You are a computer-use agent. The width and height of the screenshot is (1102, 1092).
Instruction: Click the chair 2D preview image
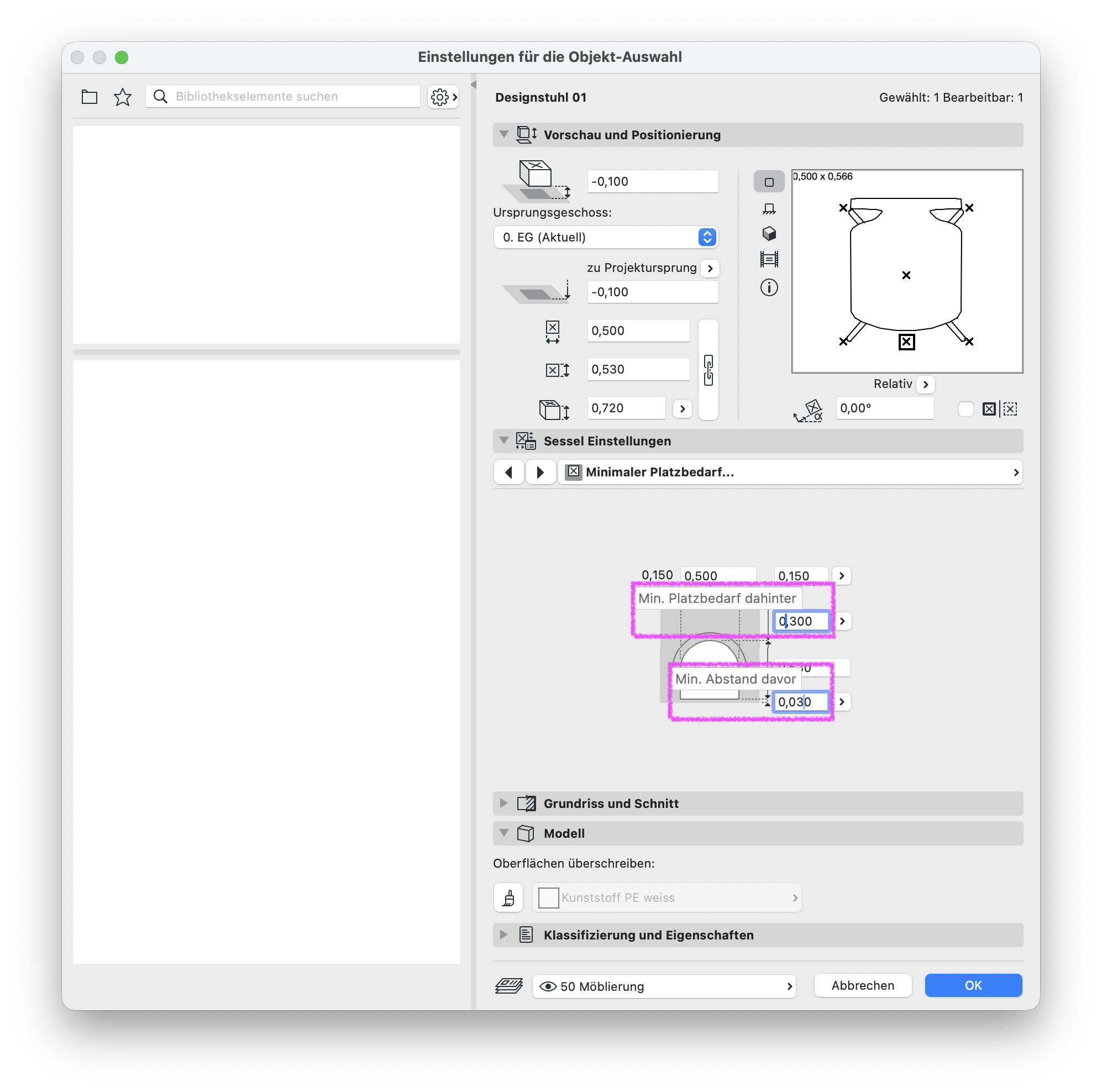(907, 271)
